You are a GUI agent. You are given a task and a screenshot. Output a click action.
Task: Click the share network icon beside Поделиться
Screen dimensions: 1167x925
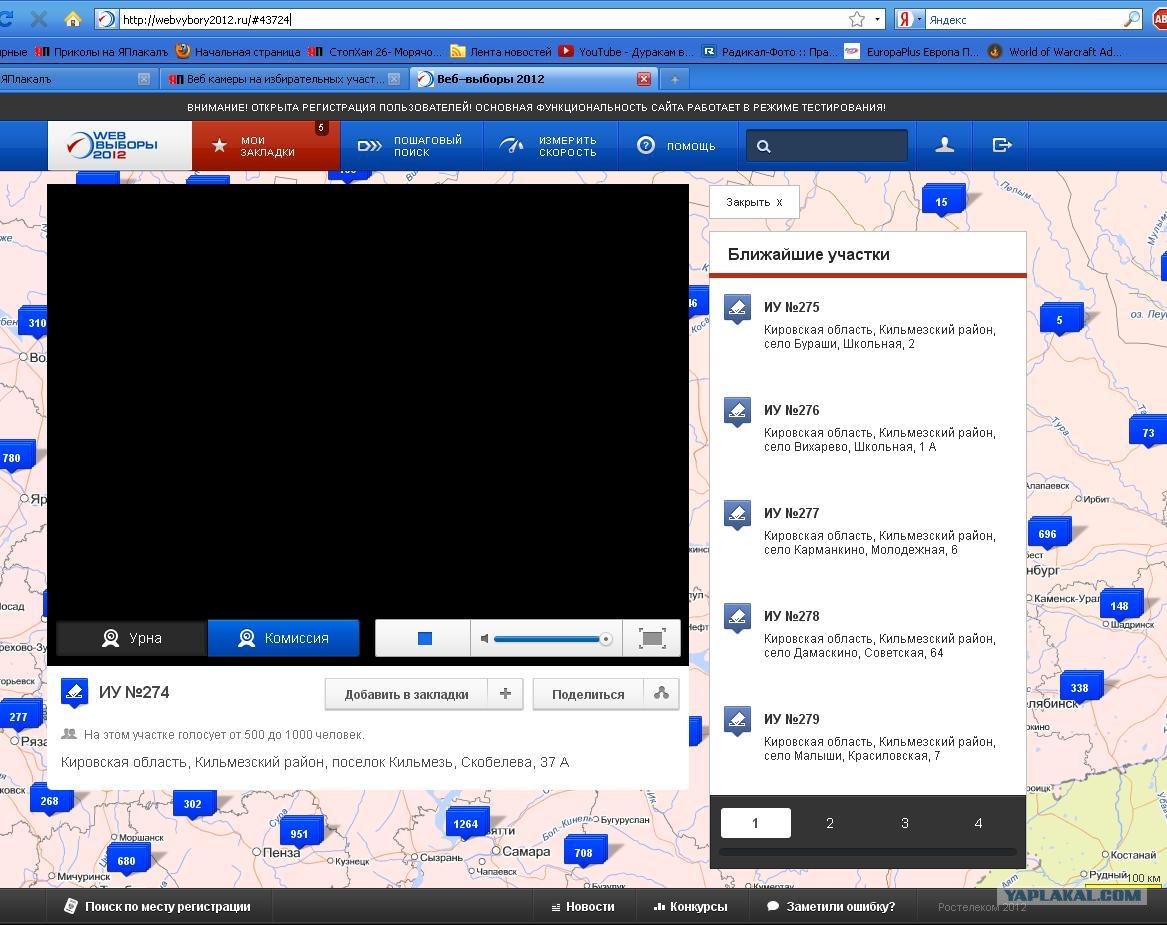(x=661, y=694)
